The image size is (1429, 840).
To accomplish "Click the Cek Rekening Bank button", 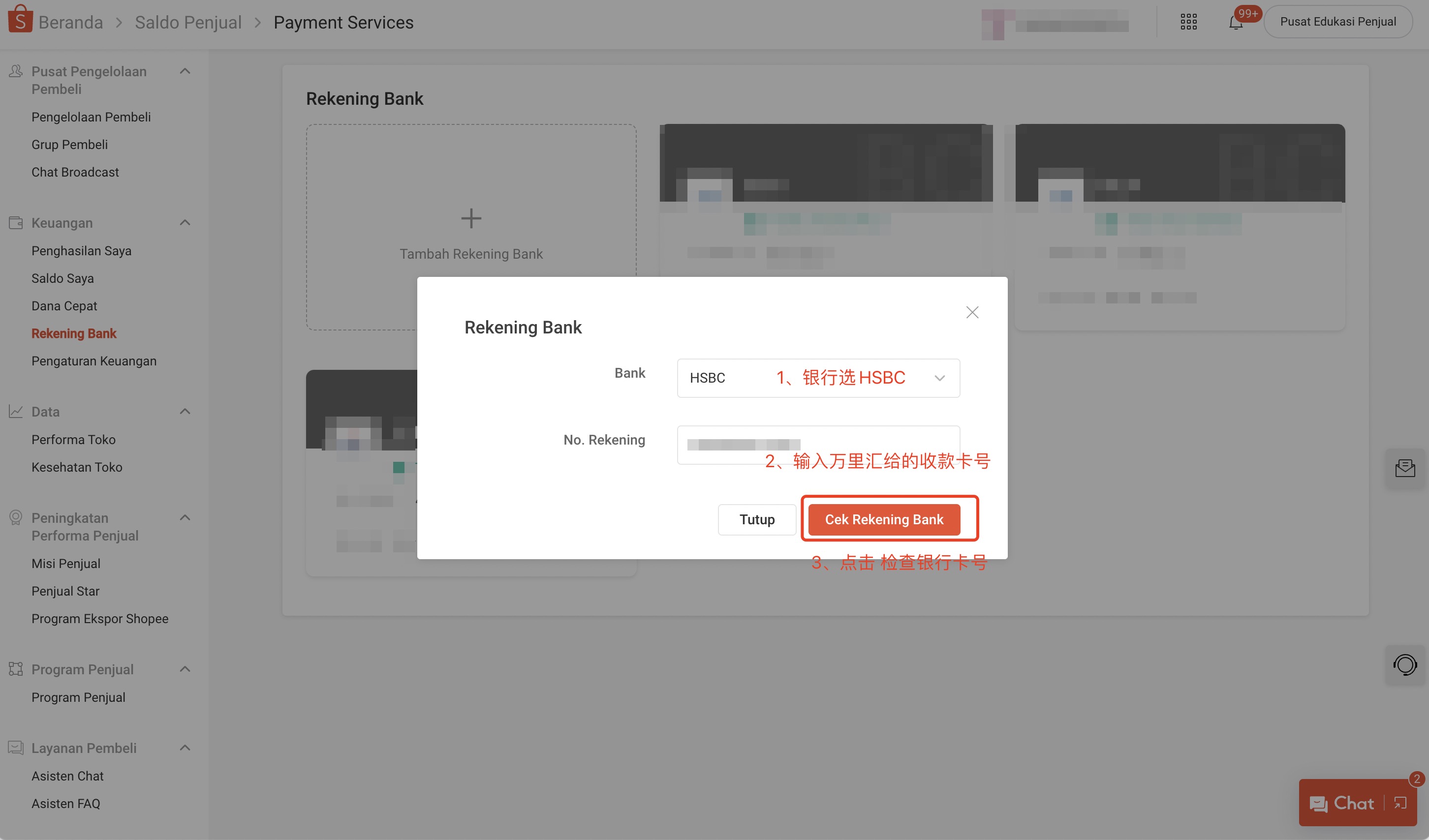I will pyautogui.click(x=885, y=519).
